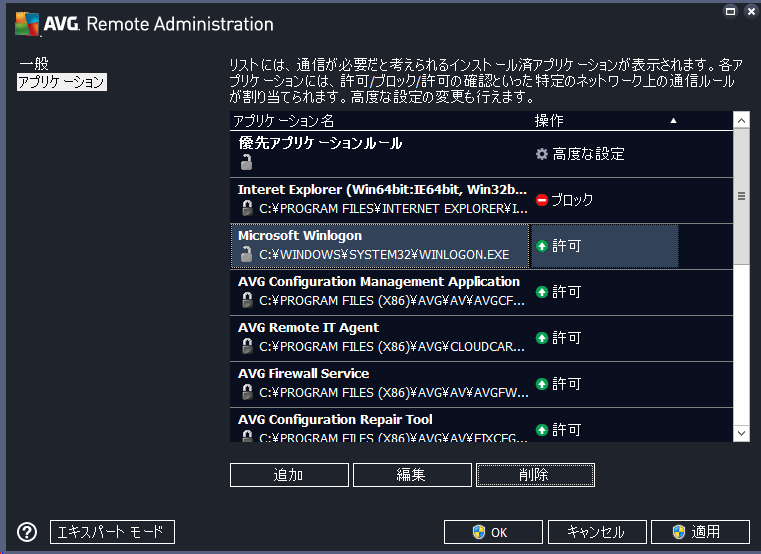Select the Interet Explorer application row
This screenshot has width=761, height=554.
coord(481,200)
